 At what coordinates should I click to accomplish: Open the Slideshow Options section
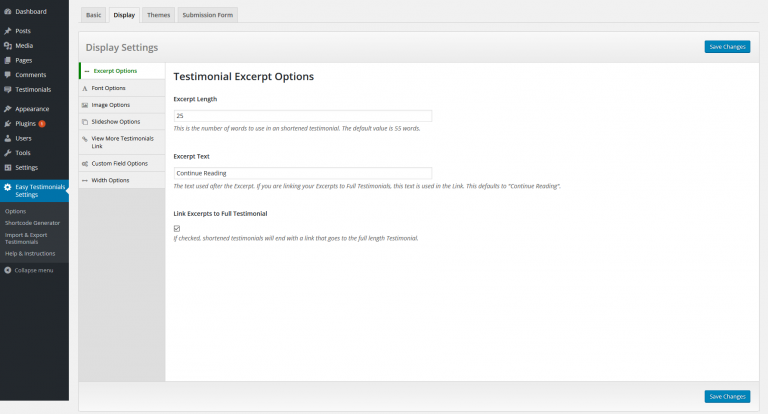pyautogui.click(x=115, y=121)
